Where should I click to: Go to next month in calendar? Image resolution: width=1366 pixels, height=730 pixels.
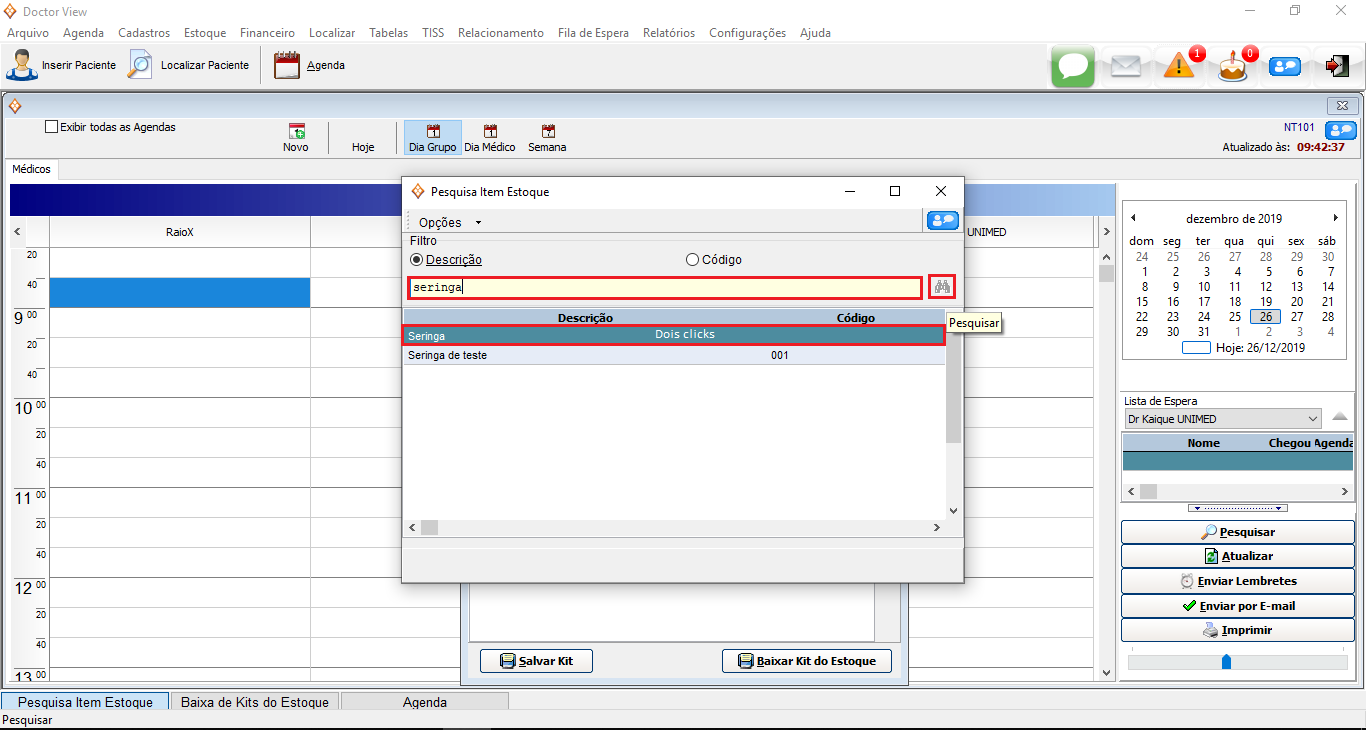coord(1335,218)
